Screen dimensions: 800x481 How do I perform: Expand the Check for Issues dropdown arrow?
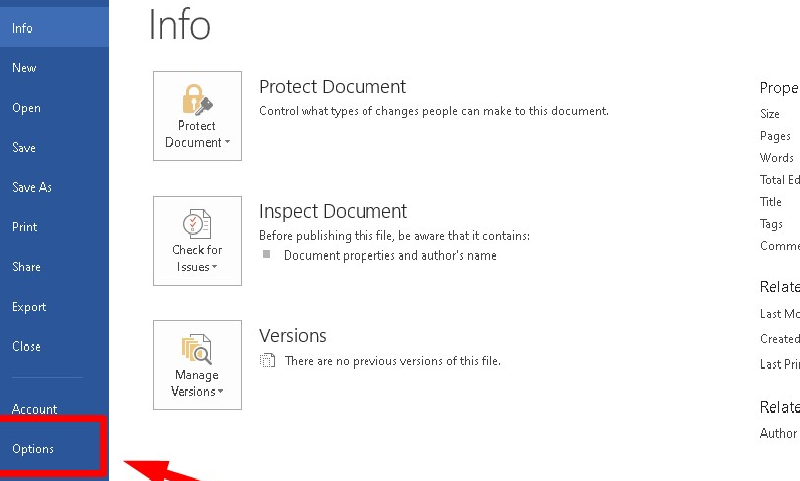[215, 267]
